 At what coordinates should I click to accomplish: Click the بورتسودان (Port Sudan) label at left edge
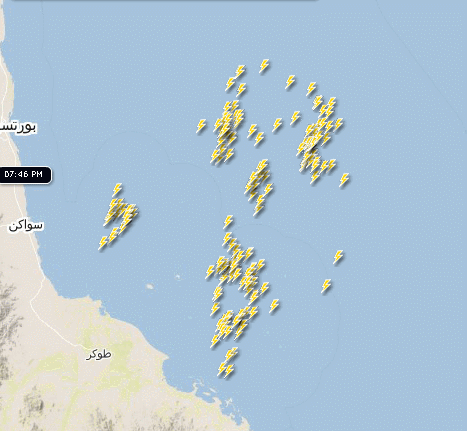point(17,126)
